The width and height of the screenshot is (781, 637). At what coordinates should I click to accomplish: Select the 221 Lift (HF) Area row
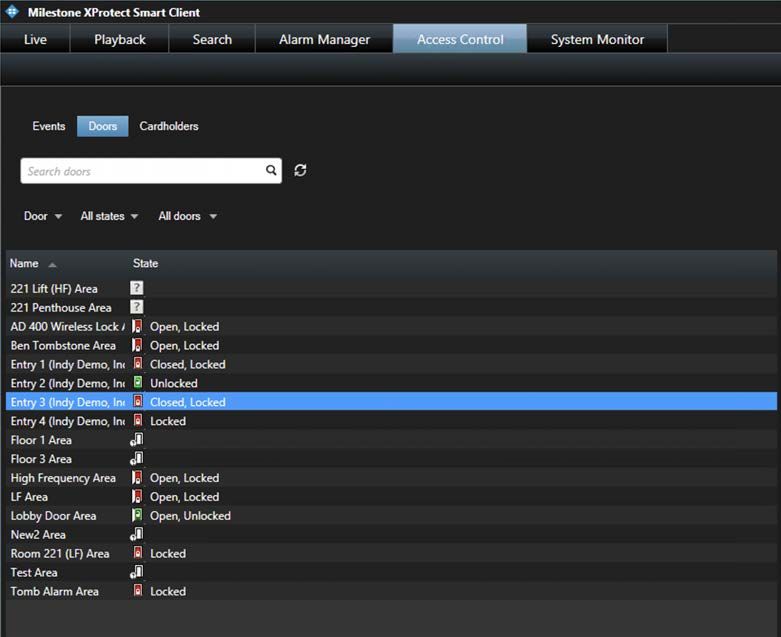pos(391,288)
